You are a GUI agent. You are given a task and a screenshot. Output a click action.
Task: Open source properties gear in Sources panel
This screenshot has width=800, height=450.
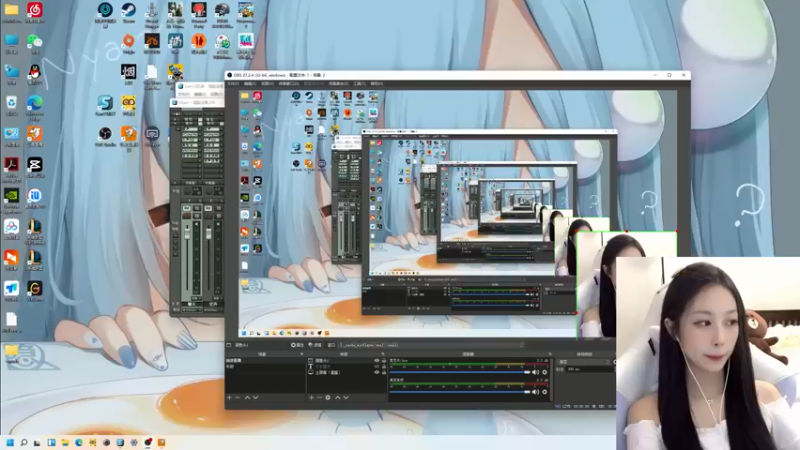(x=328, y=397)
